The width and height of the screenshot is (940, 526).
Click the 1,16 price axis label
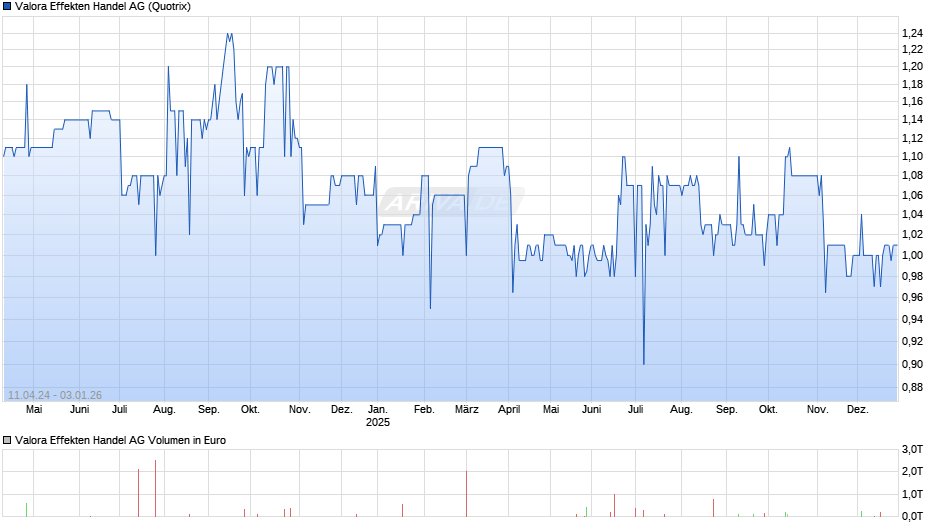click(912, 101)
